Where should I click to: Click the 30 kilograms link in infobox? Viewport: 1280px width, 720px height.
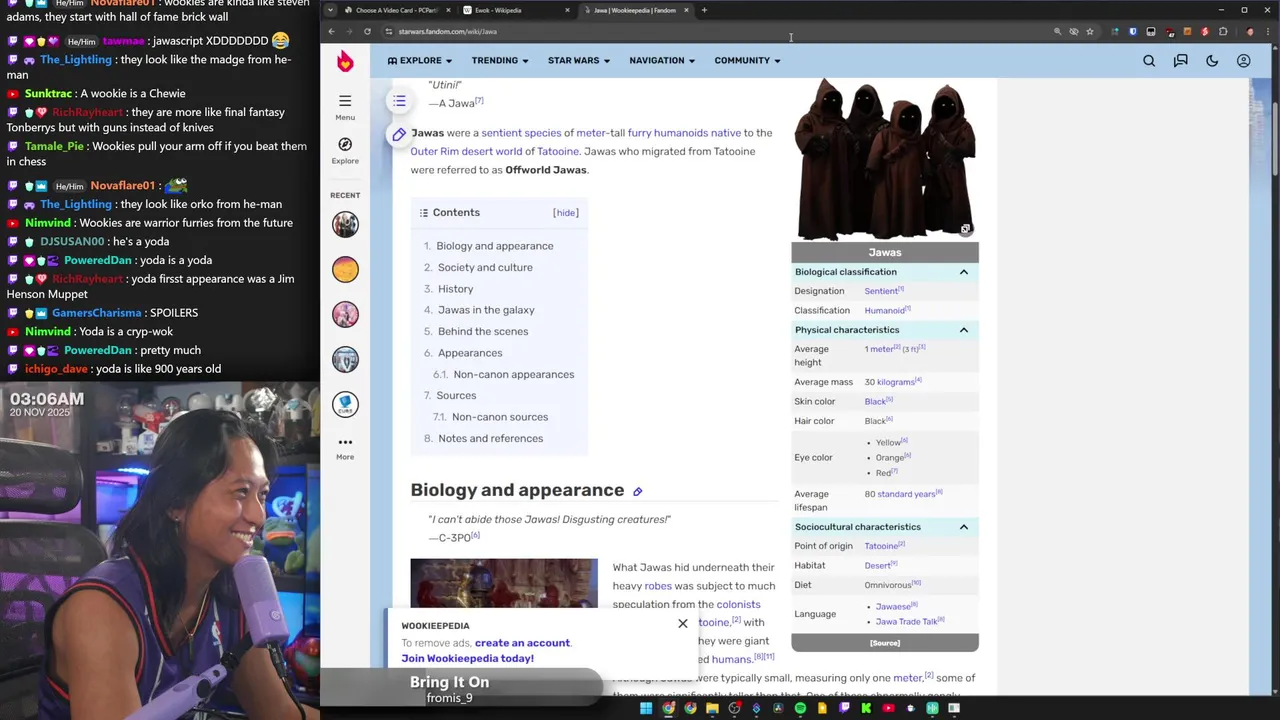coord(895,382)
